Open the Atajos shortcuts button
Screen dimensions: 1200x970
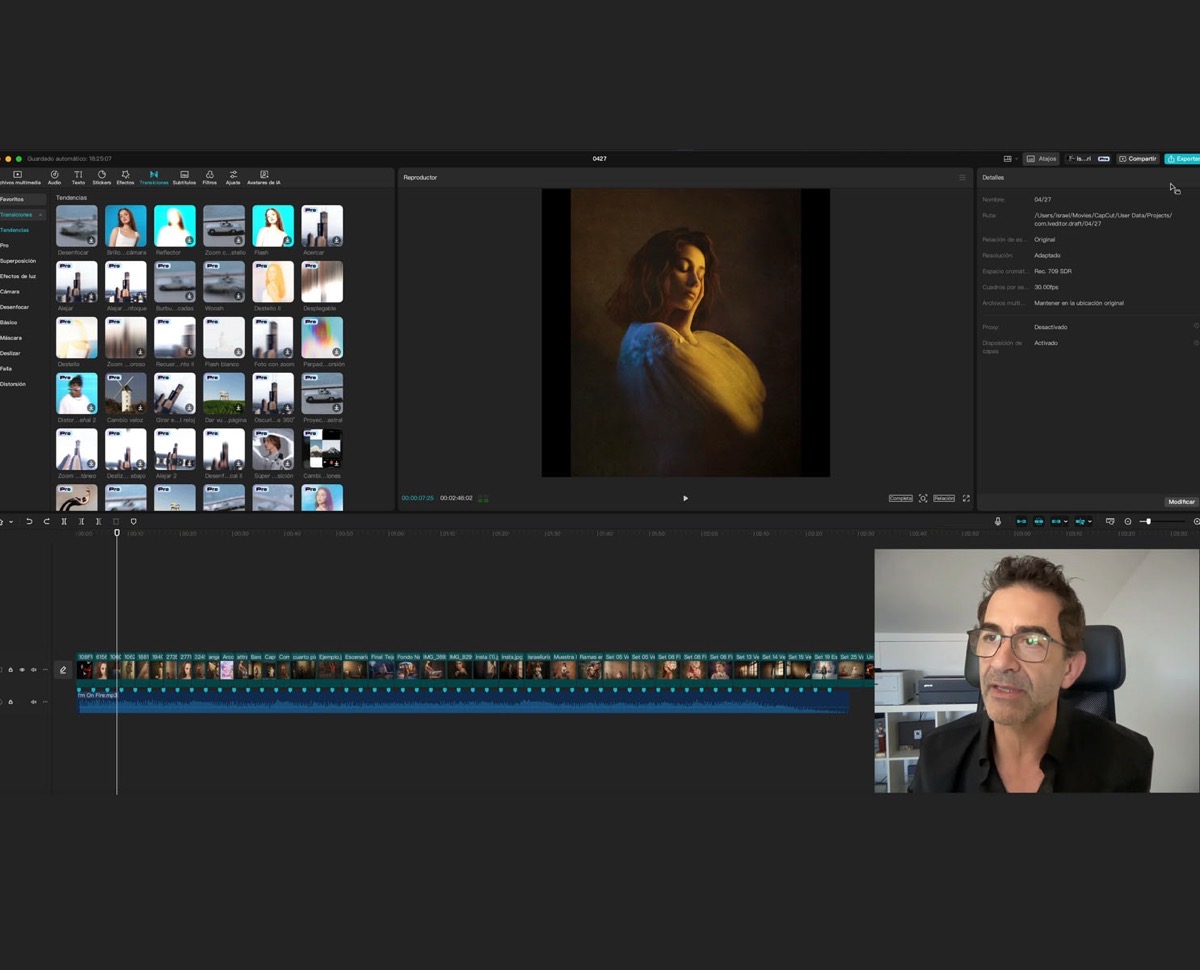[1041, 159]
